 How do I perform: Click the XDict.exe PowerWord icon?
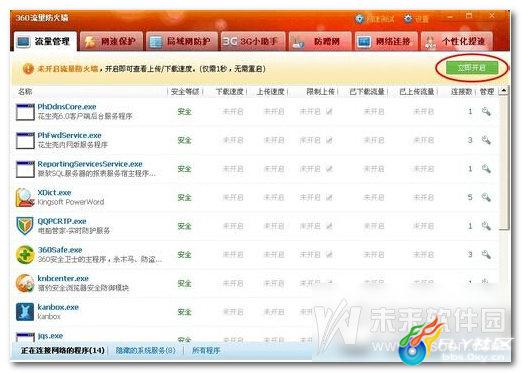point(25,197)
